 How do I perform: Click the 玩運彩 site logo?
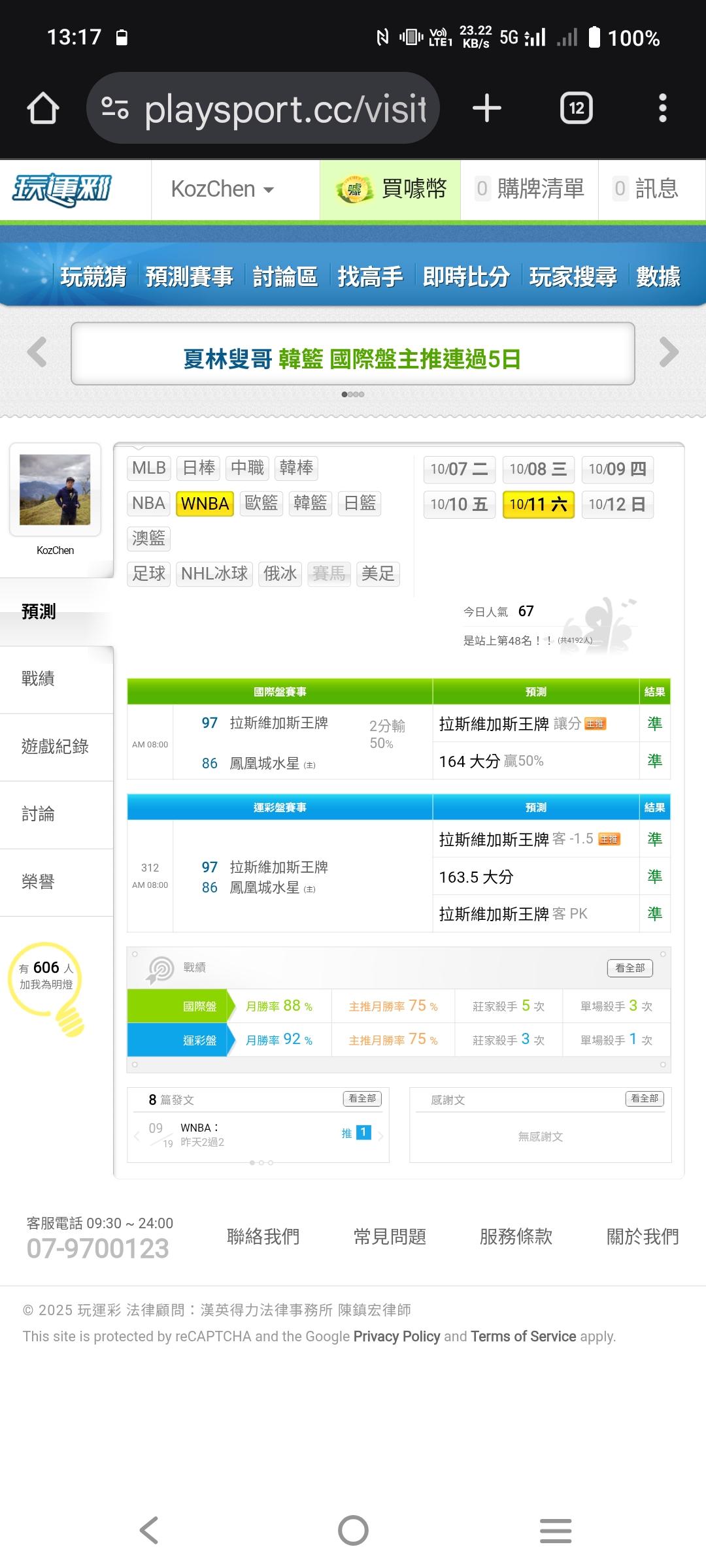click(x=63, y=189)
